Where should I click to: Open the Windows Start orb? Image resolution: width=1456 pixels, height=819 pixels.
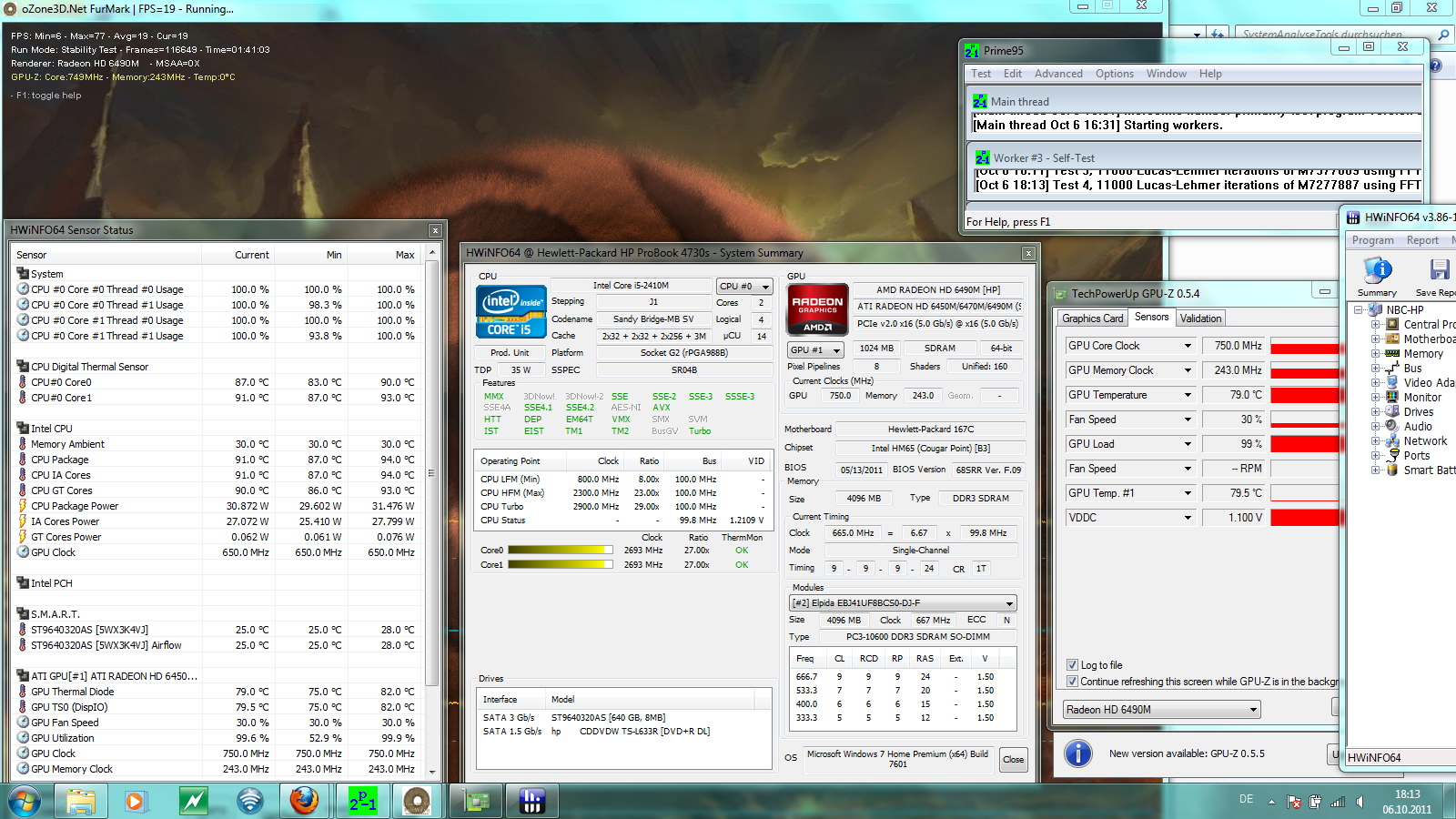(x=25, y=801)
